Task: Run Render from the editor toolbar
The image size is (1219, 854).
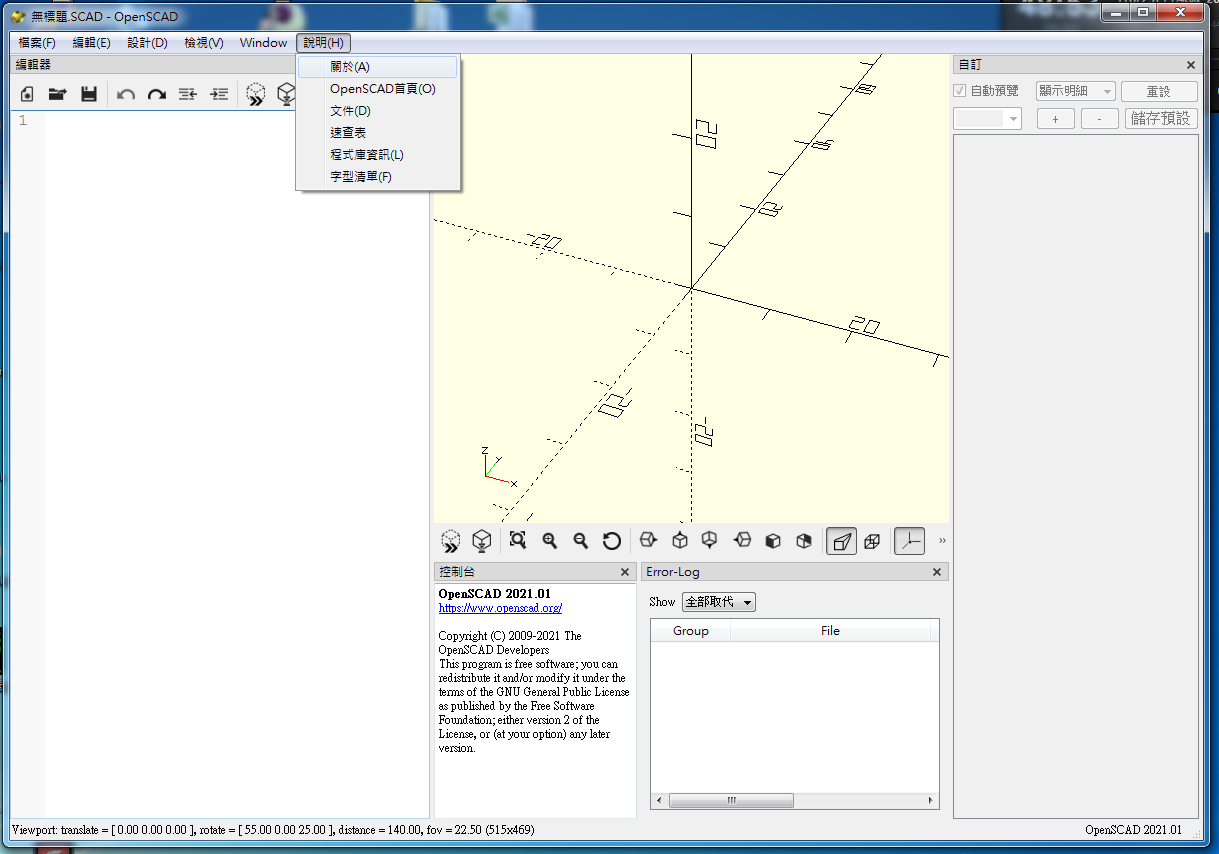Action: coord(286,94)
